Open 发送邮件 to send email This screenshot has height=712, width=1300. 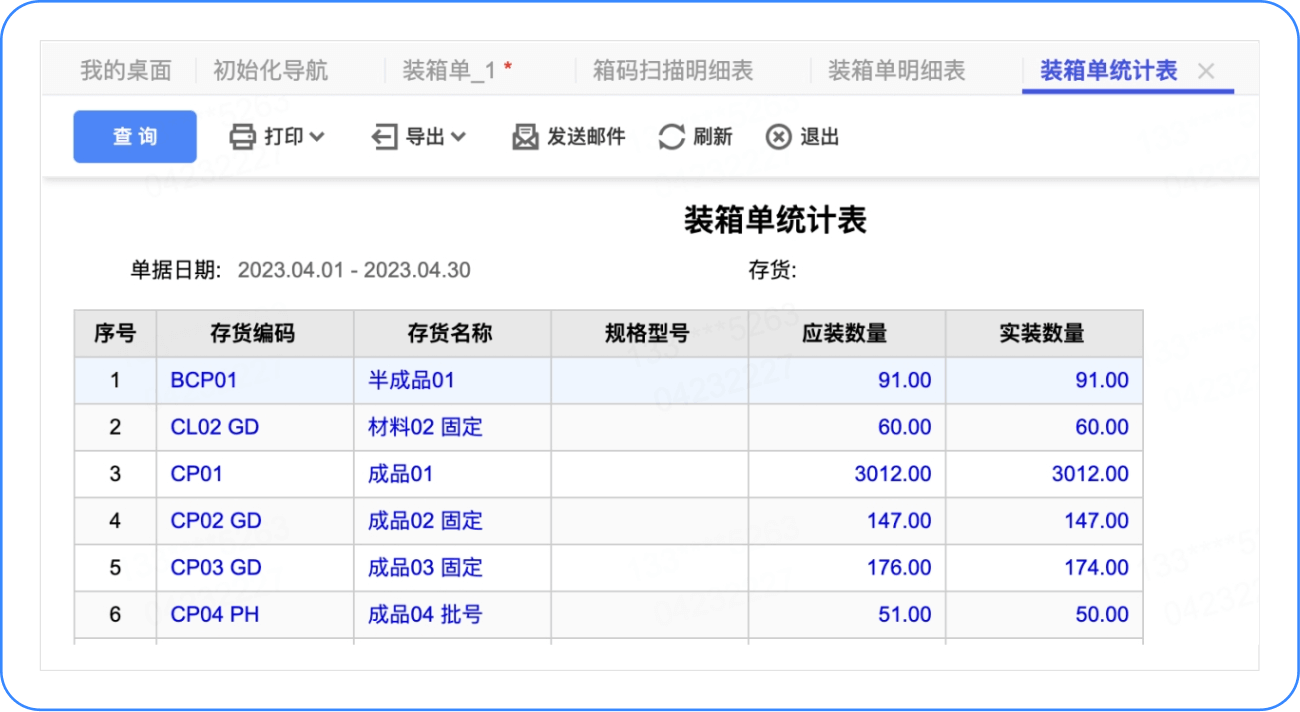[x=570, y=136]
